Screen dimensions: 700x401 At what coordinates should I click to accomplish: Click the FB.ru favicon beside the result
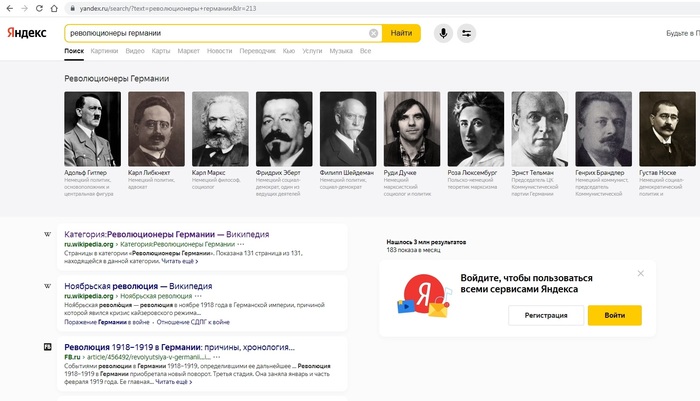point(47,347)
